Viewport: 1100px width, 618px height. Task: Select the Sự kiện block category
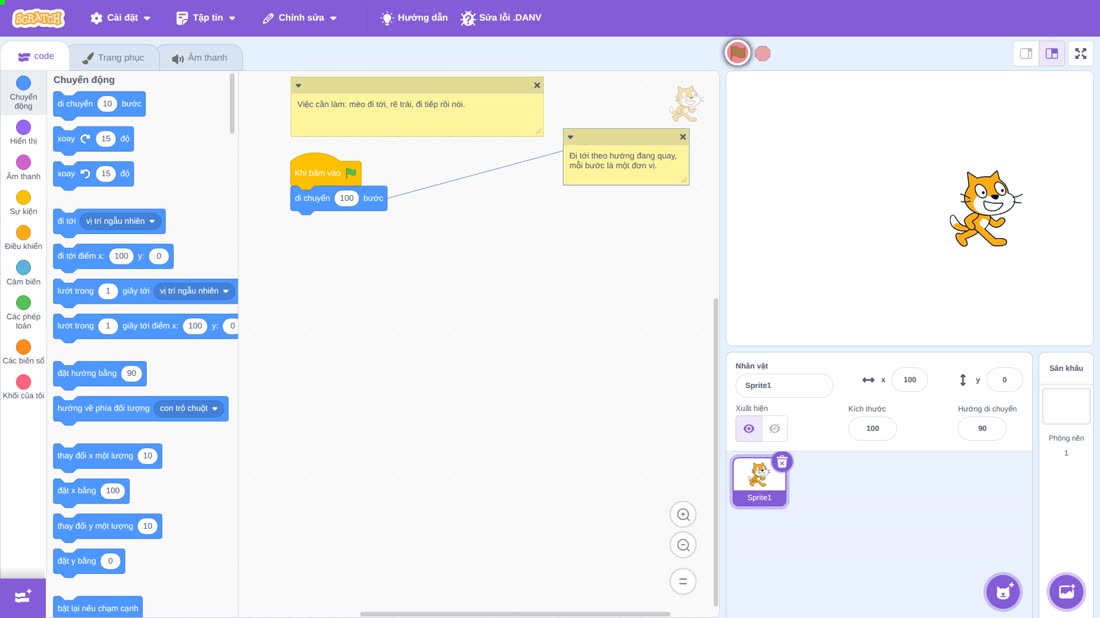(23, 202)
